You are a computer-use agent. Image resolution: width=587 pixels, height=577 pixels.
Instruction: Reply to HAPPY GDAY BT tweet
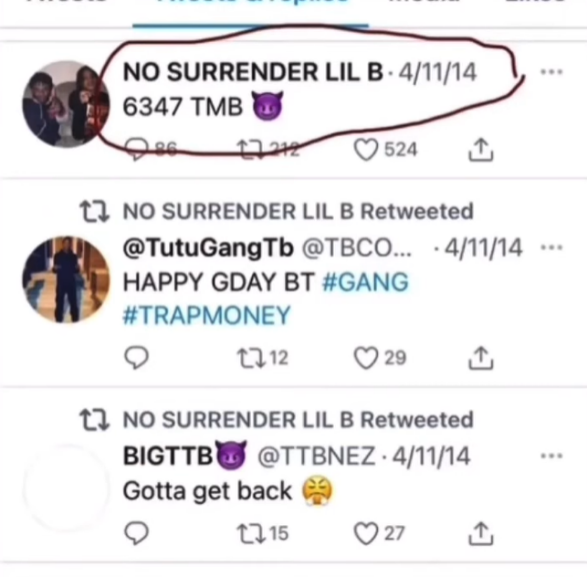136,358
